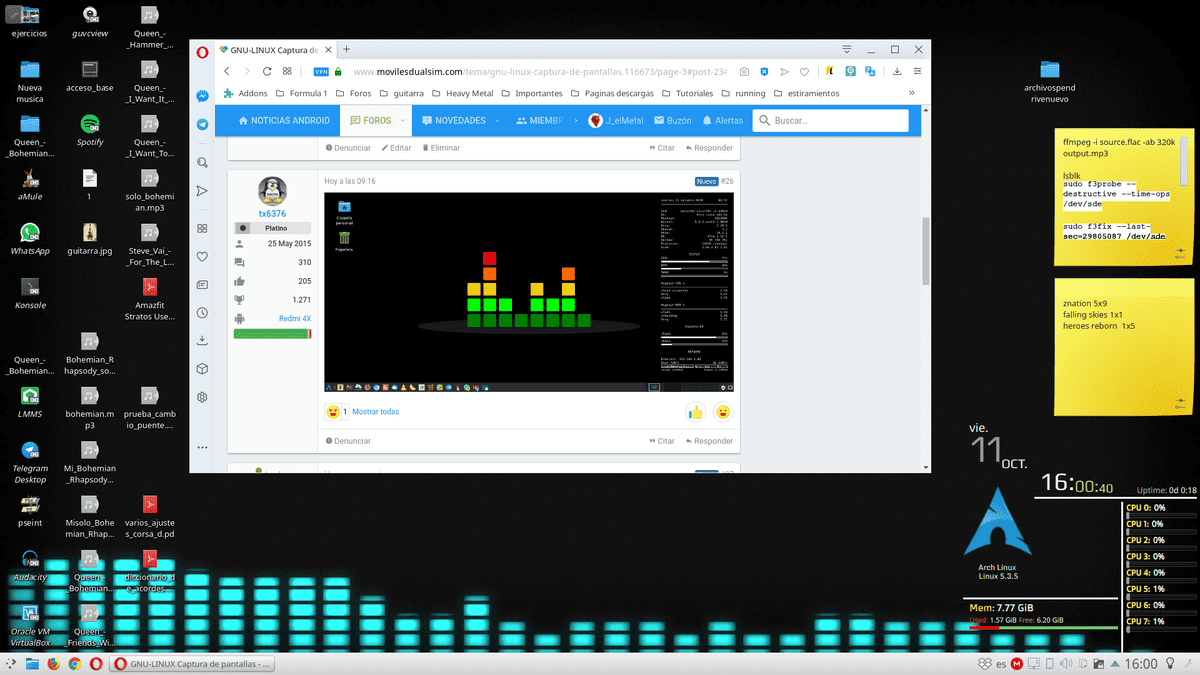This screenshot has width=1200, height=675.
Task: Open Telegram in Opera sidebar
Action: coord(202,125)
